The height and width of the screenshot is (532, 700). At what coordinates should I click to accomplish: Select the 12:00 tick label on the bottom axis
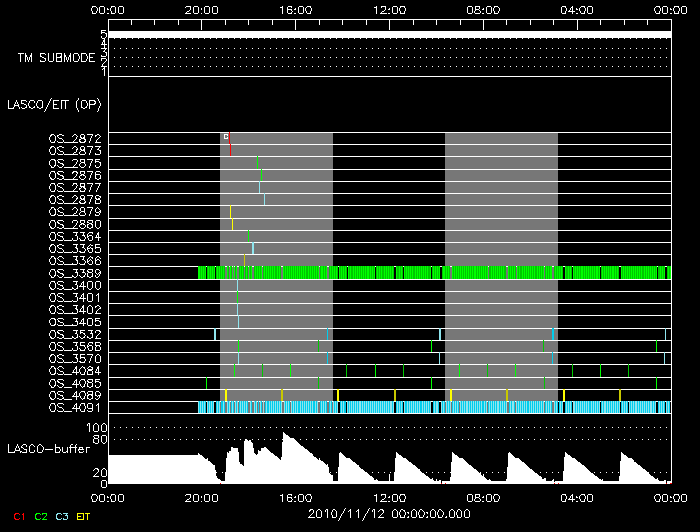[x=389, y=496]
